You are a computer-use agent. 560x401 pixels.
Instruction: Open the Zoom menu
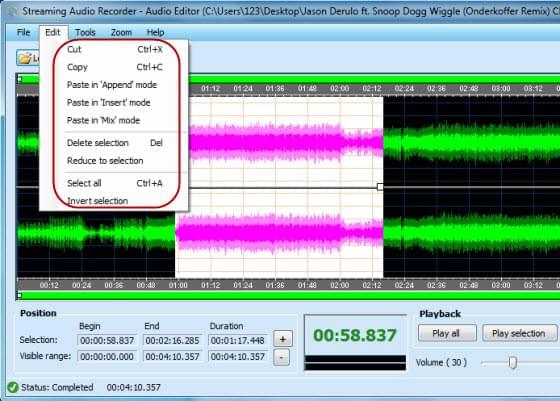[121, 32]
